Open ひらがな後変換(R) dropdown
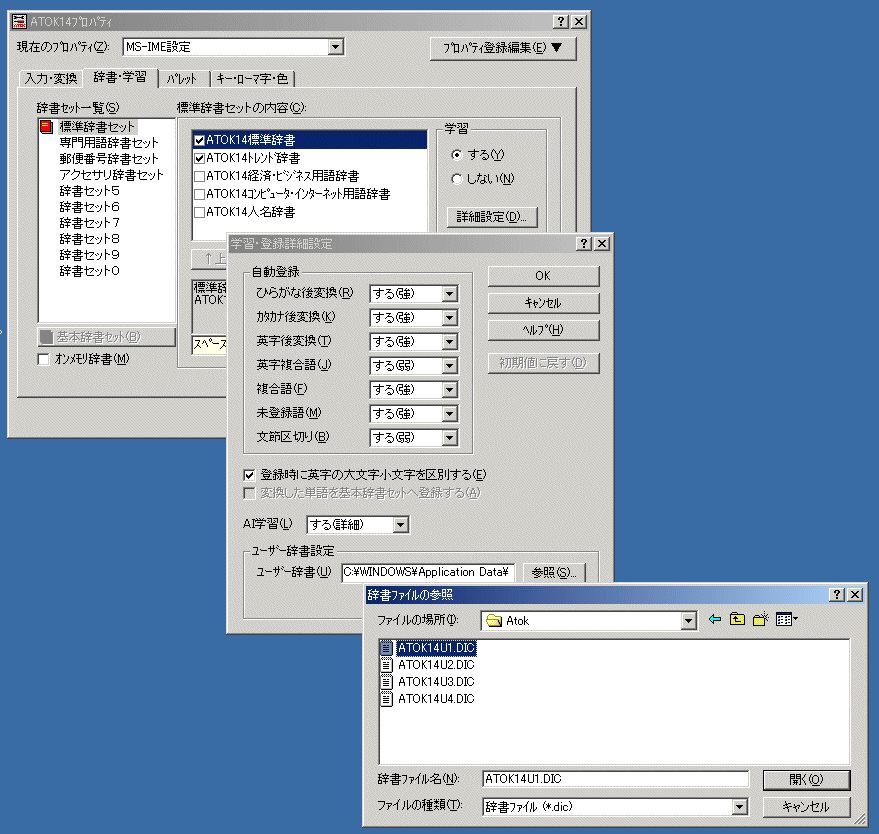The image size is (879, 834). [x=449, y=294]
